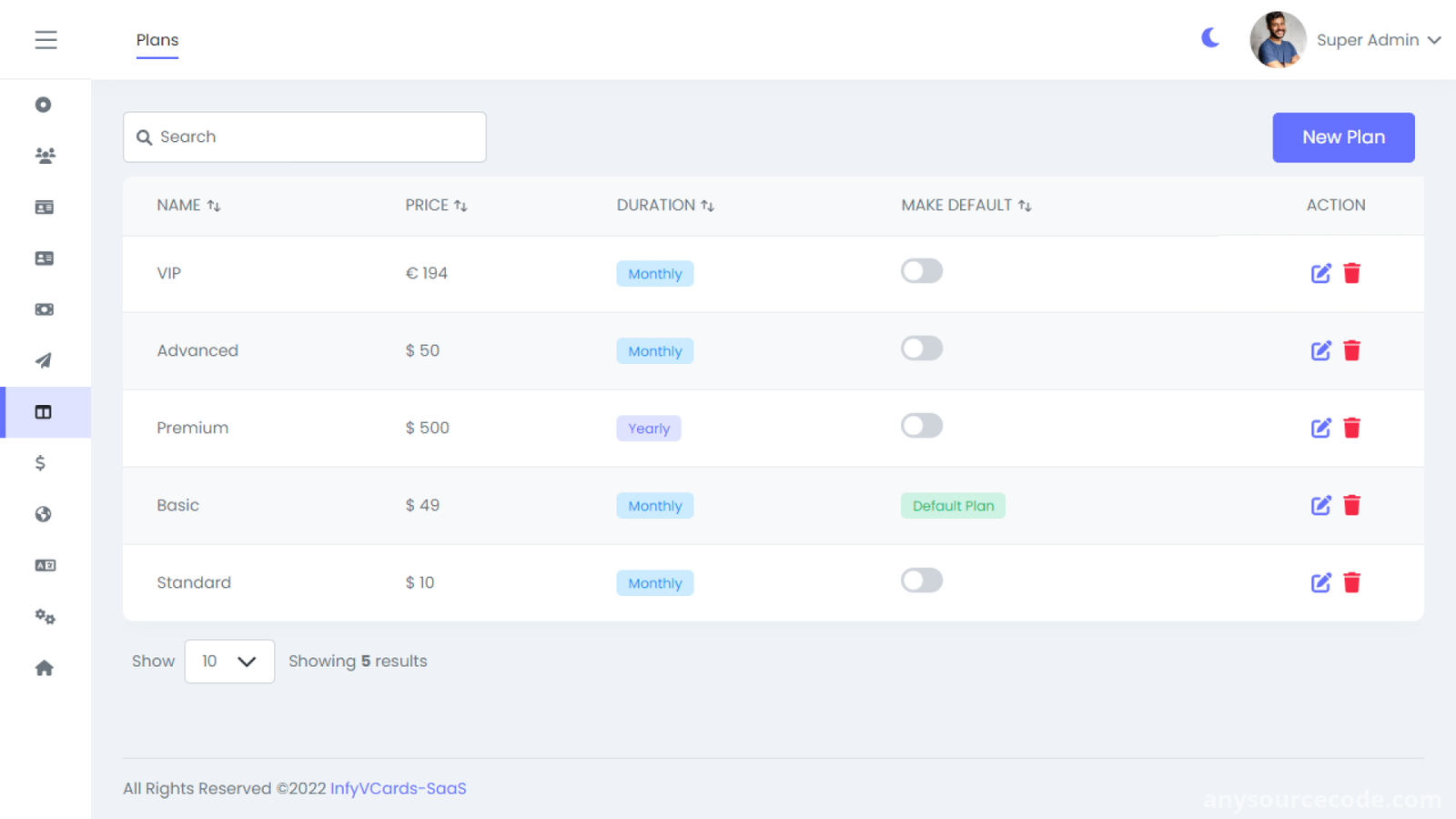Click the Advanced plan name

coord(197,350)
